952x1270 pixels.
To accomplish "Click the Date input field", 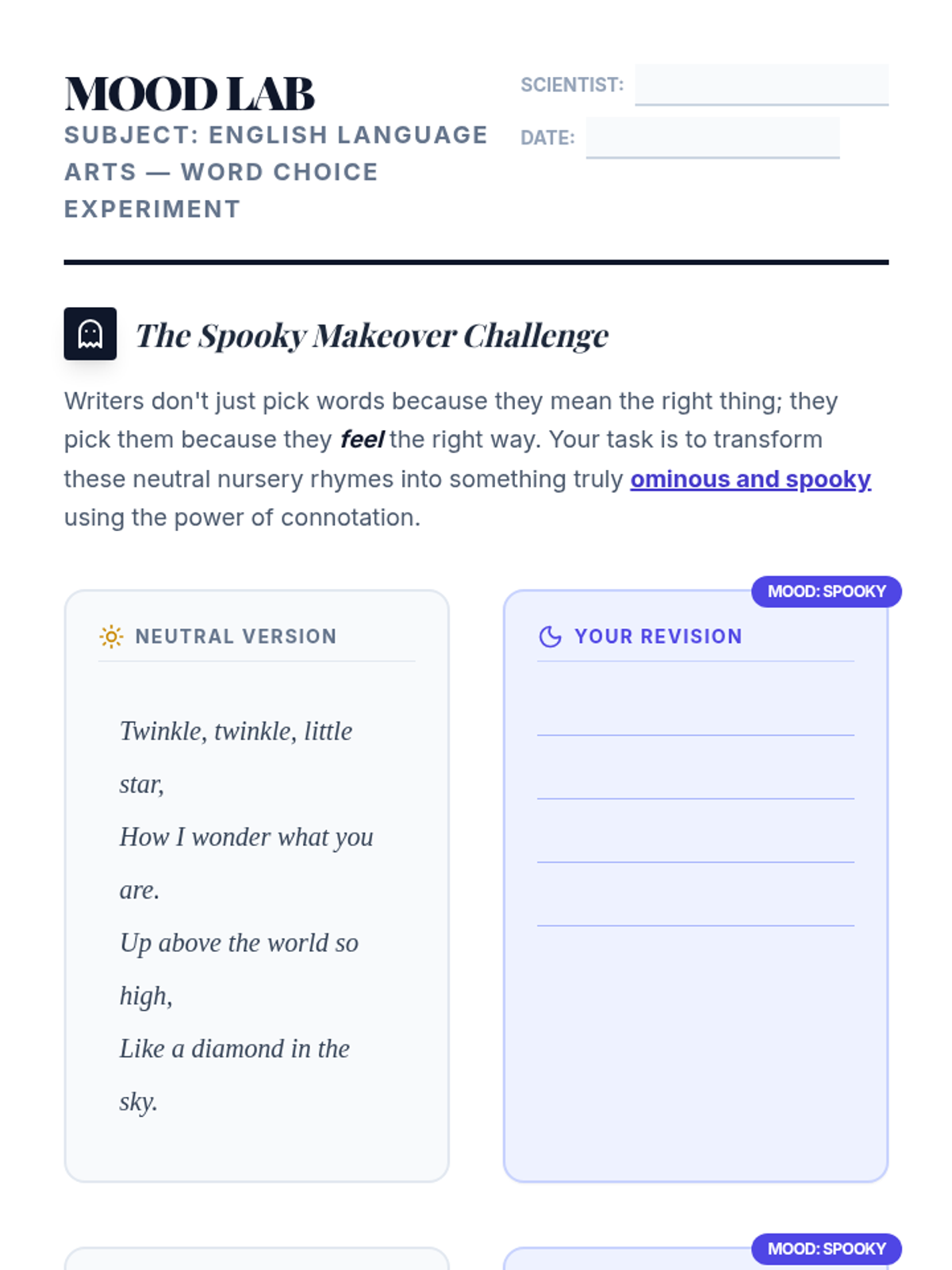I will click(x=712, y=137).
